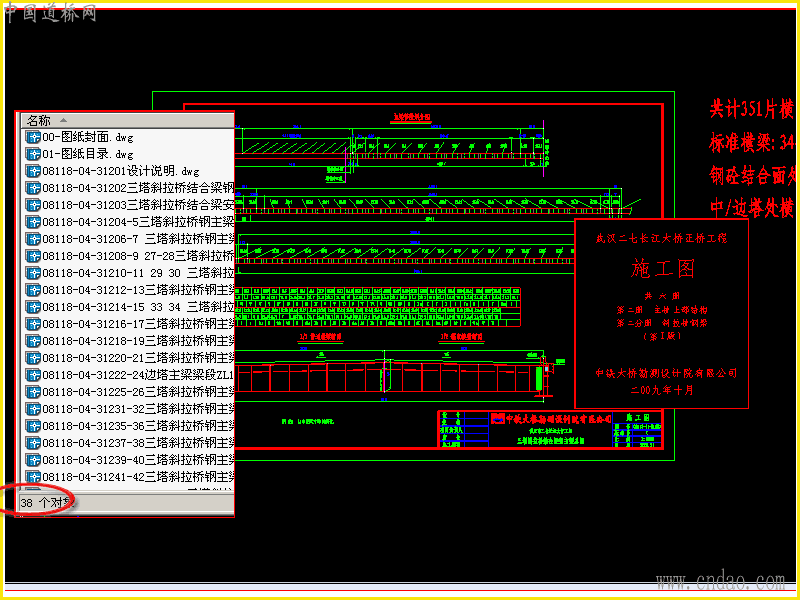
Task: Click the file icon for 08118-04-31222-24
Action: [33, 375]
